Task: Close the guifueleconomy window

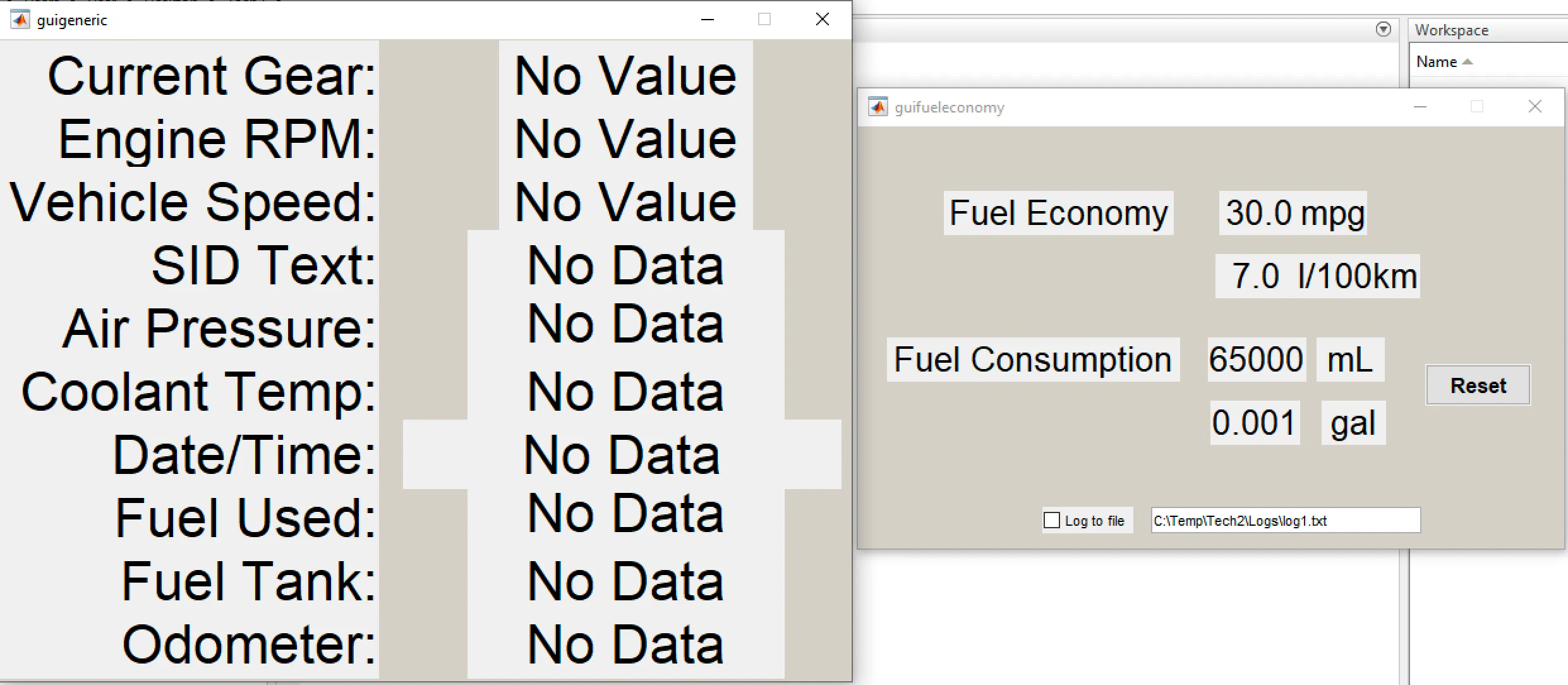Action: tap(1535, 107)
